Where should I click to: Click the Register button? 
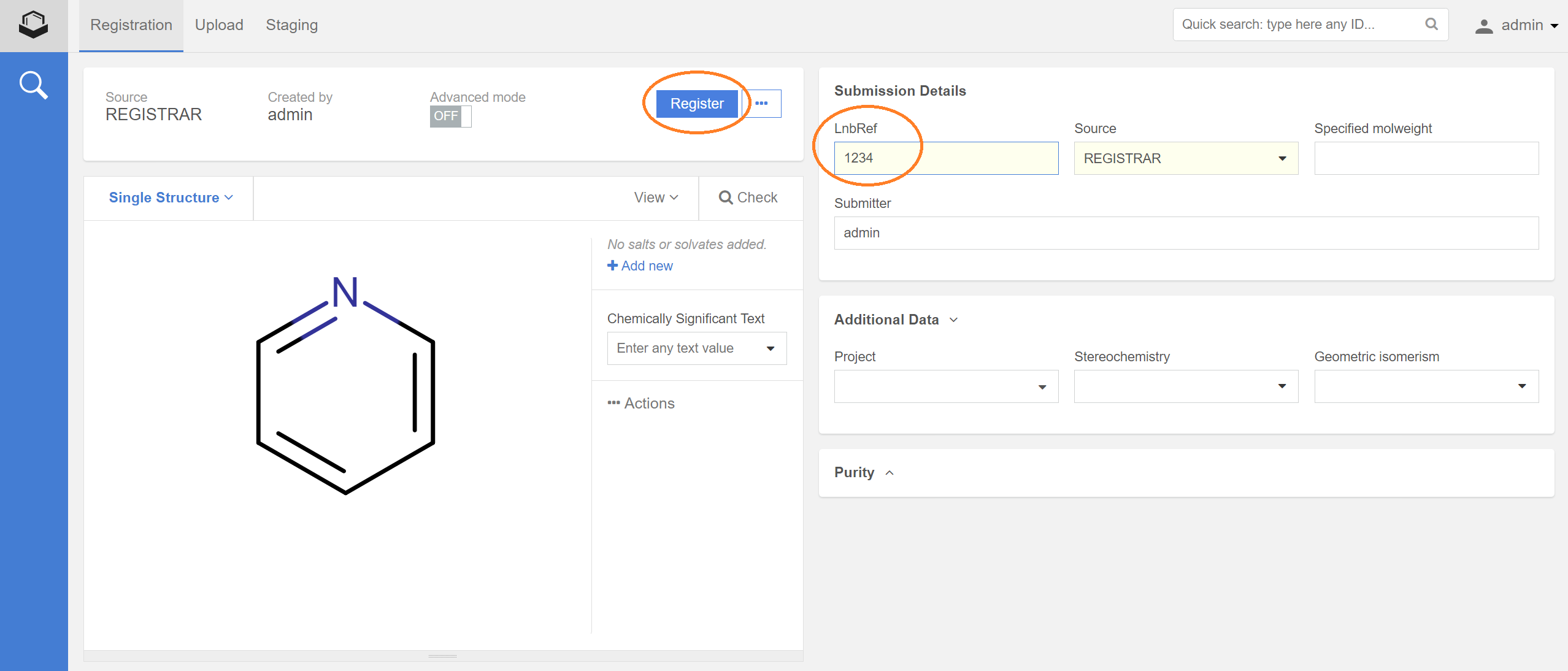point(697,104)
